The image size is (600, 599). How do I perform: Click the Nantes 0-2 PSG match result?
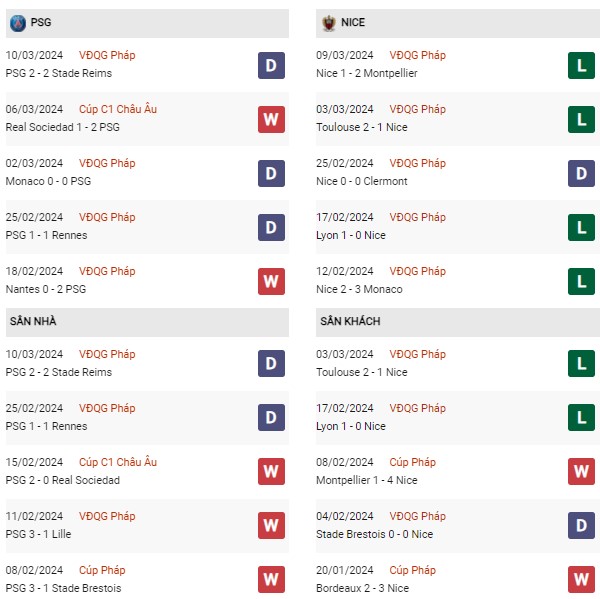tap(46, 289)
